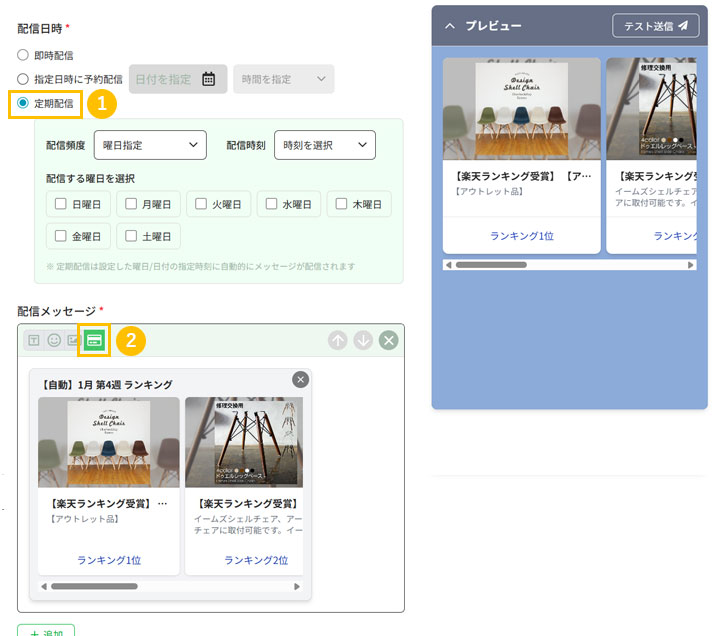Click the テスト送信 button
This screenshot has width=715, height=636.
655,25
